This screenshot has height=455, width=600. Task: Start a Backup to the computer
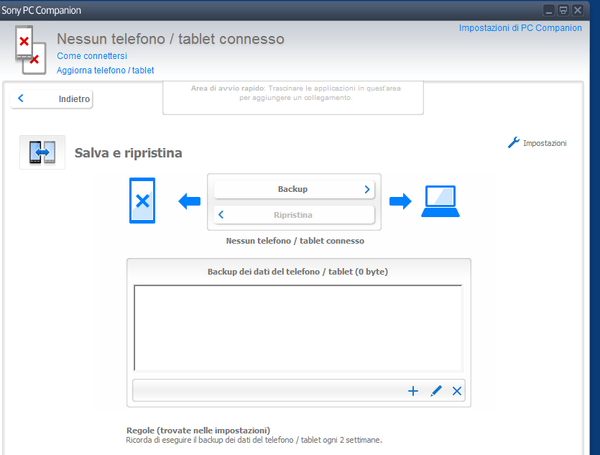coord(294,189)
